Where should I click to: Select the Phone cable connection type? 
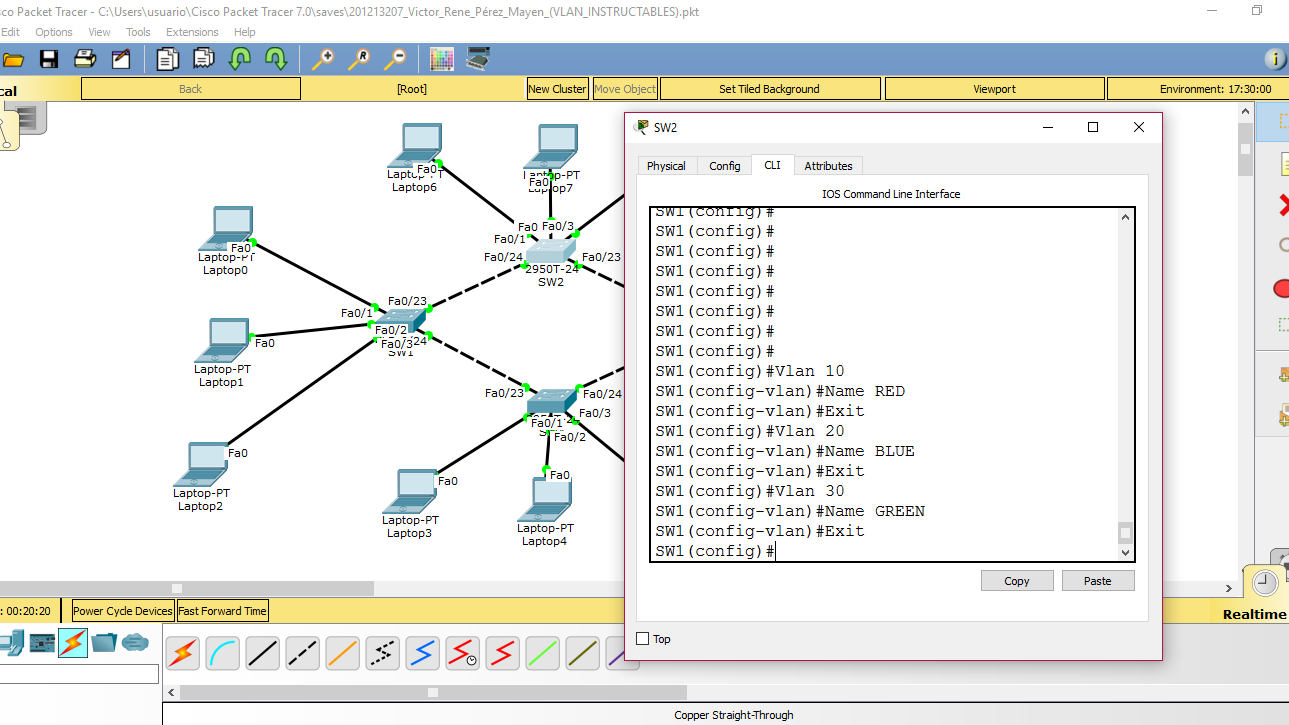point(381,653)
